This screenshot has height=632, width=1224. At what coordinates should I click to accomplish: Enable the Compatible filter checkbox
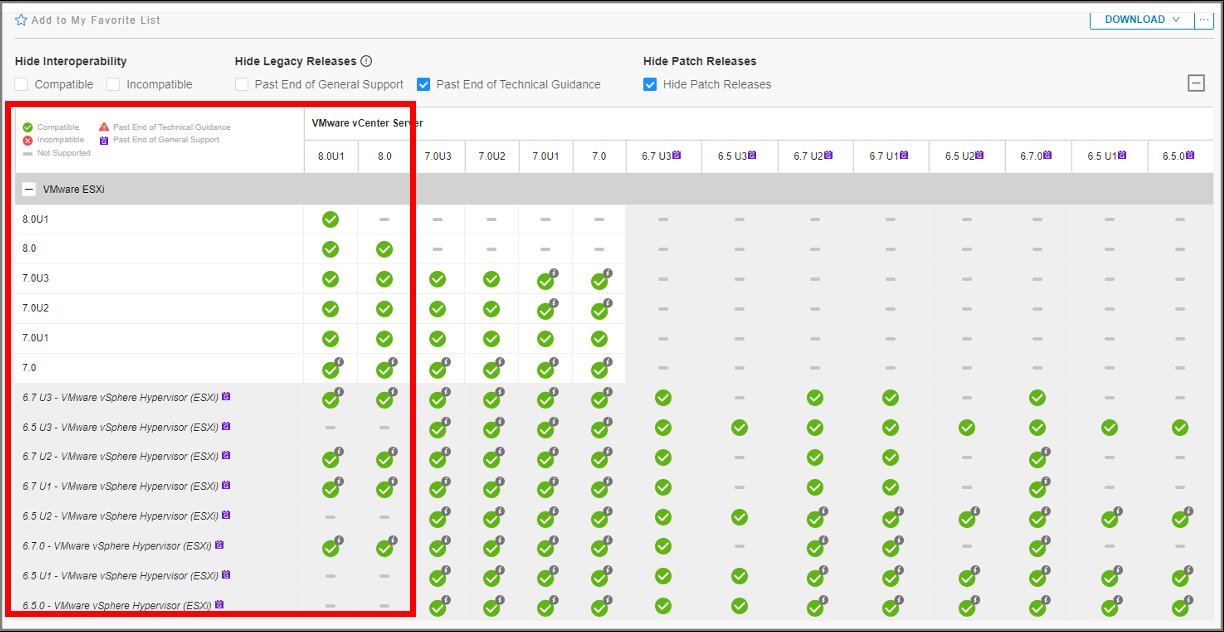click(x=21, y=84)
